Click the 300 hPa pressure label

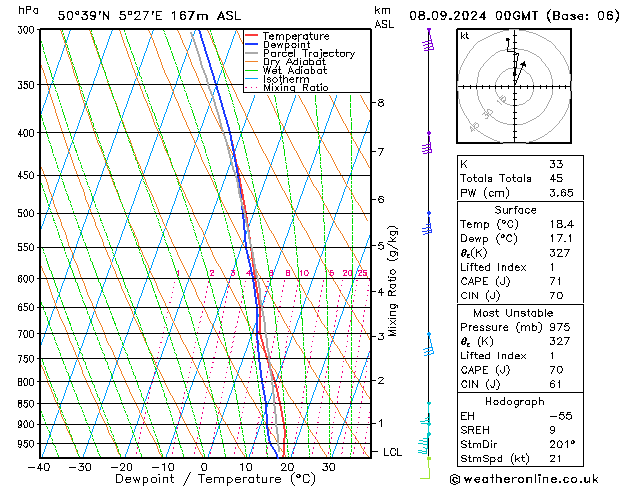point(28,30)
